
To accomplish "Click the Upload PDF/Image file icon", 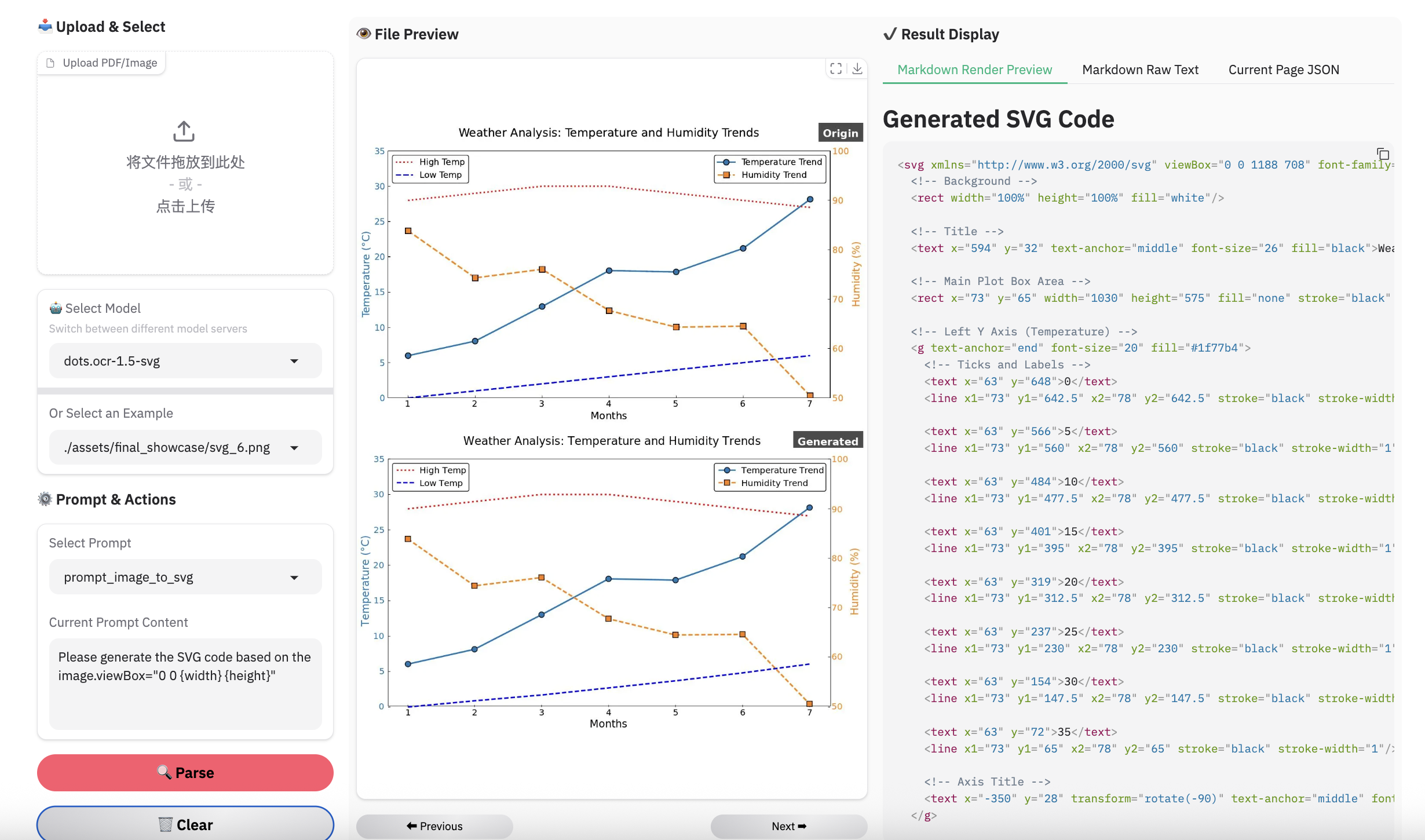I will (x=50, y=63).
